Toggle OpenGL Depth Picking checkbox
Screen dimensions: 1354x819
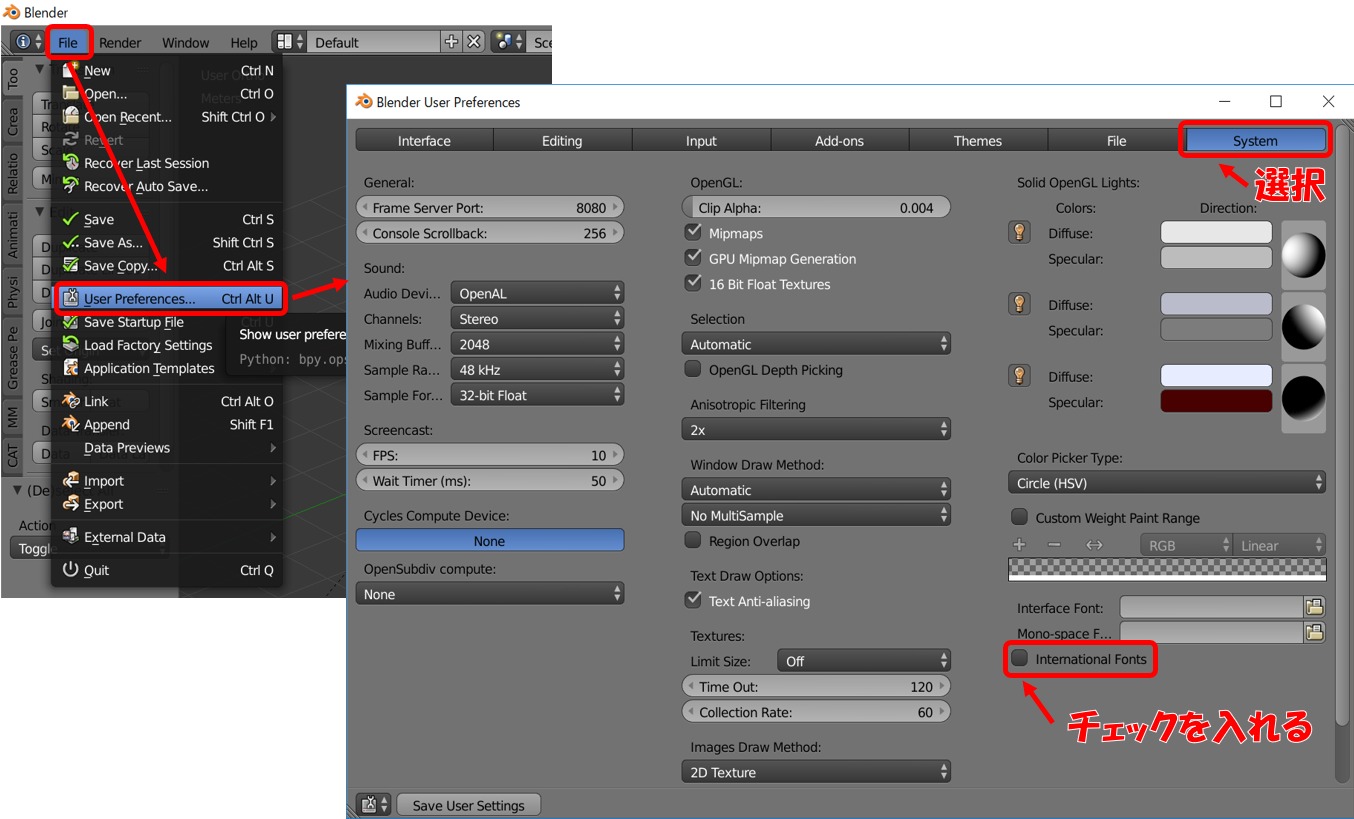click(x=693, y=369)
